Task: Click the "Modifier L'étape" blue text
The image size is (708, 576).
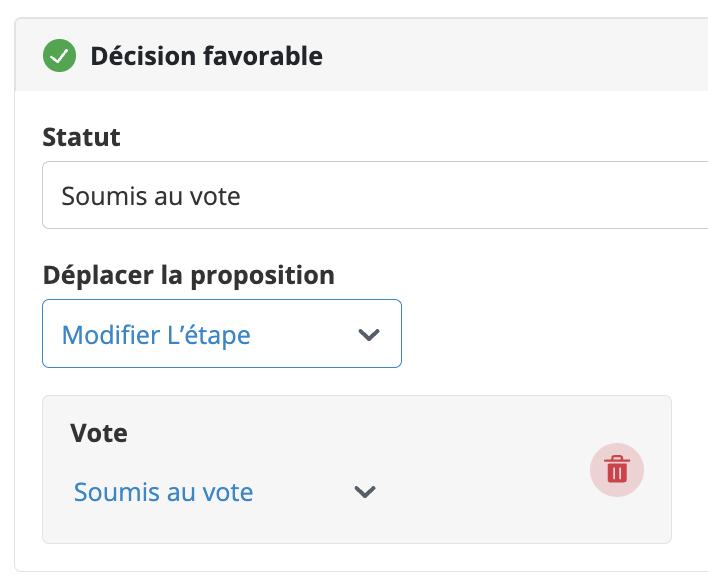Action: click(x=156, y=335)
